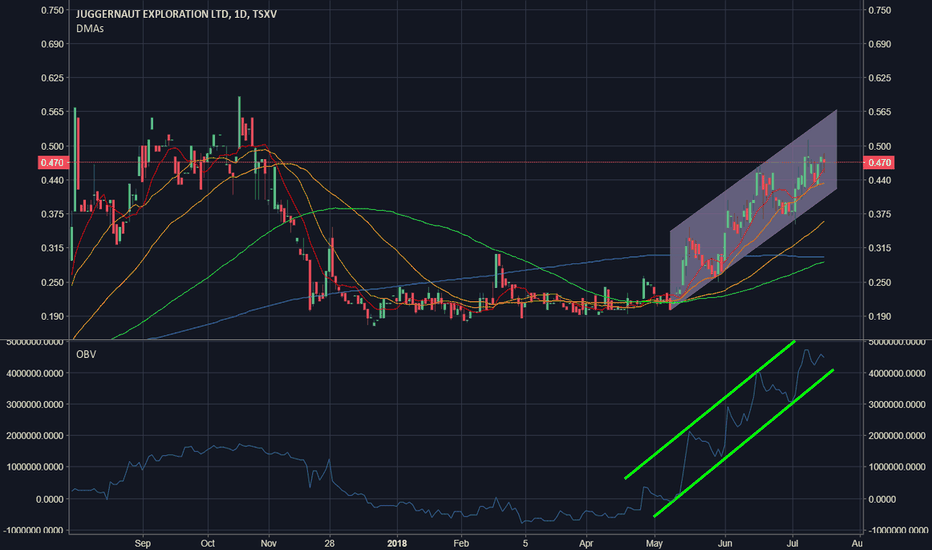Click the 28 date label on time axis
The height and width of the screenshot is (550, 932).
click(330, 543)
